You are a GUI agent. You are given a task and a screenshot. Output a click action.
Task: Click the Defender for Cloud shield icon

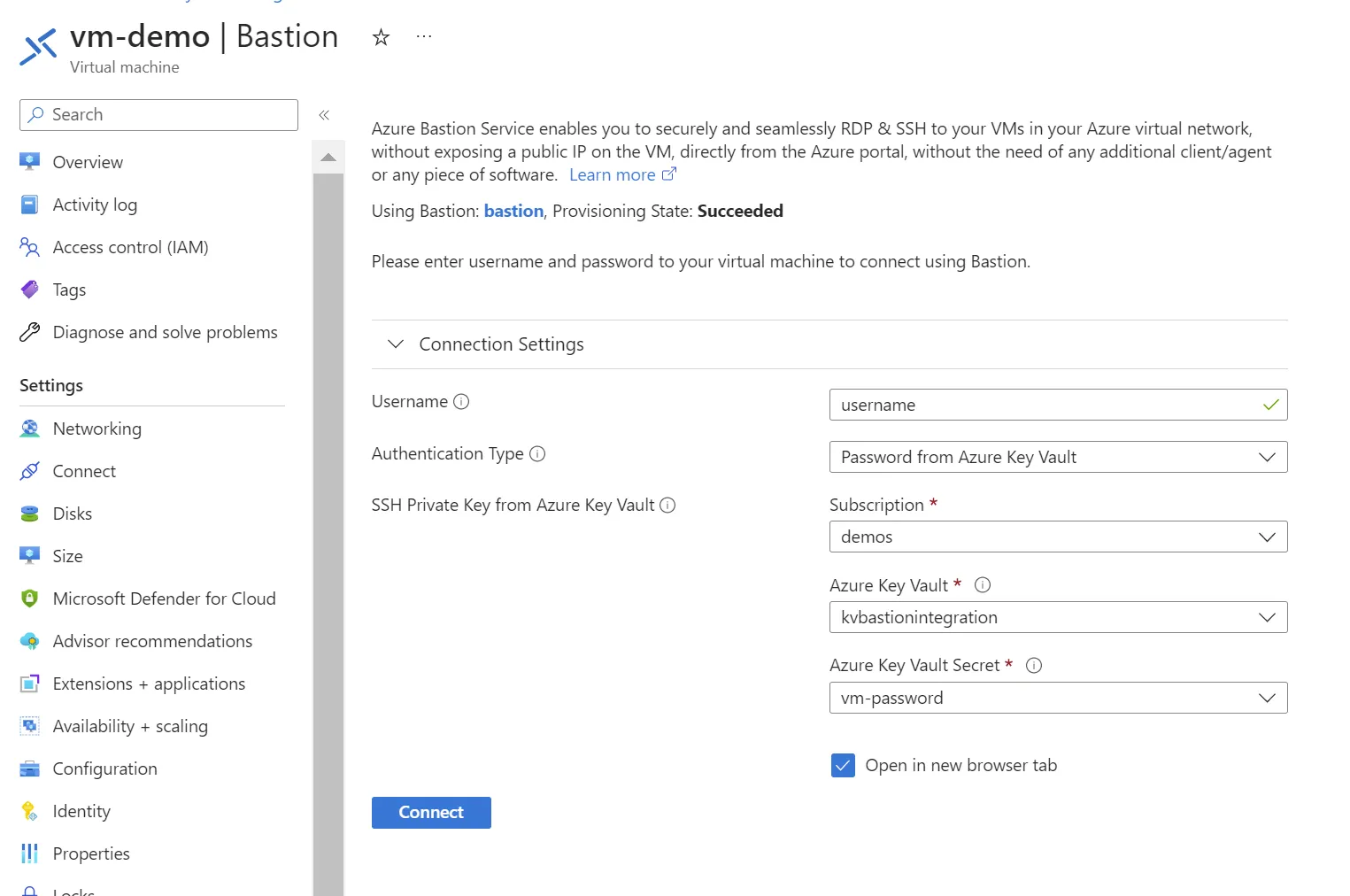30,599
